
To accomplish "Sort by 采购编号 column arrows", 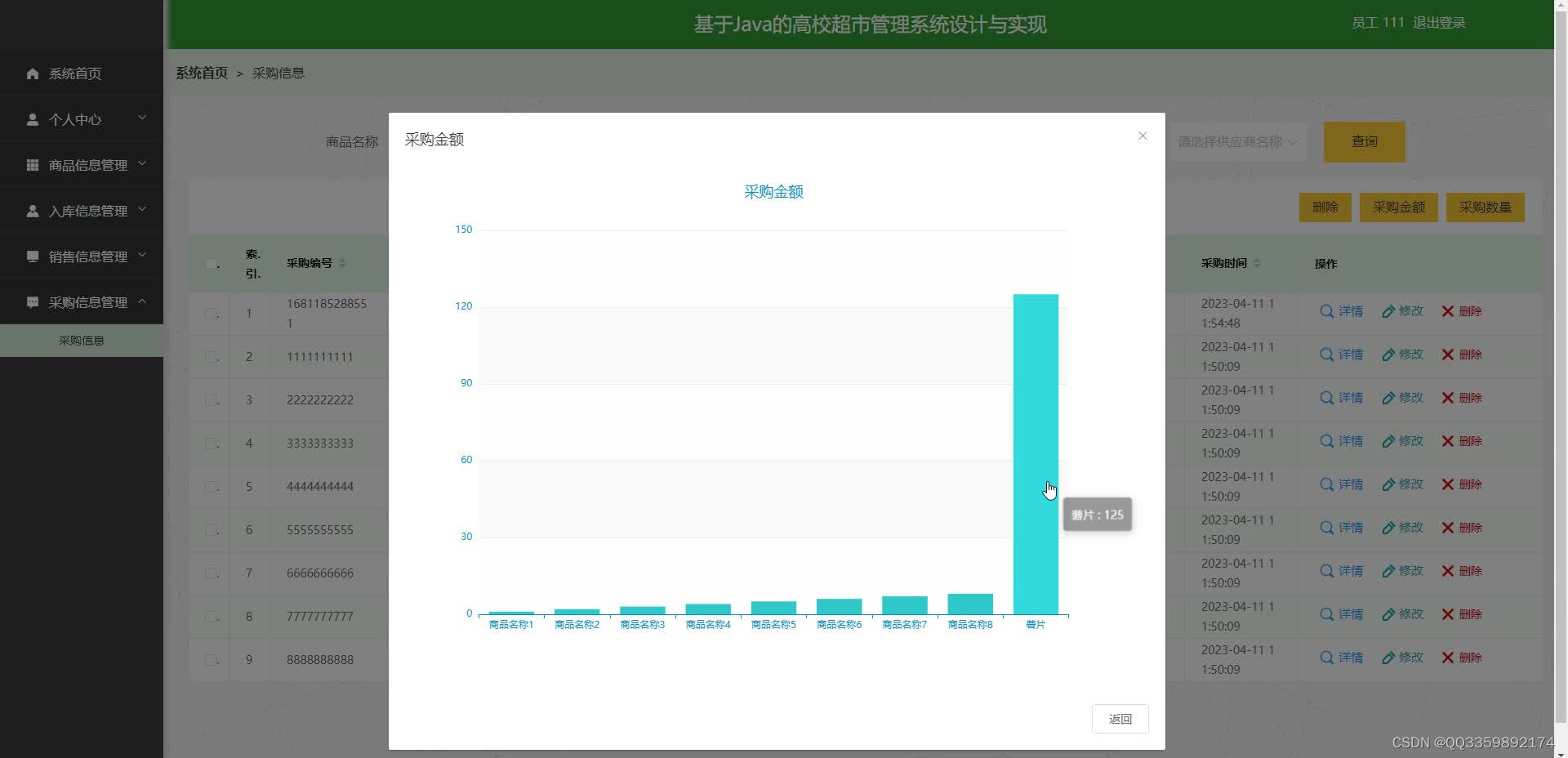I will (342, 263).
